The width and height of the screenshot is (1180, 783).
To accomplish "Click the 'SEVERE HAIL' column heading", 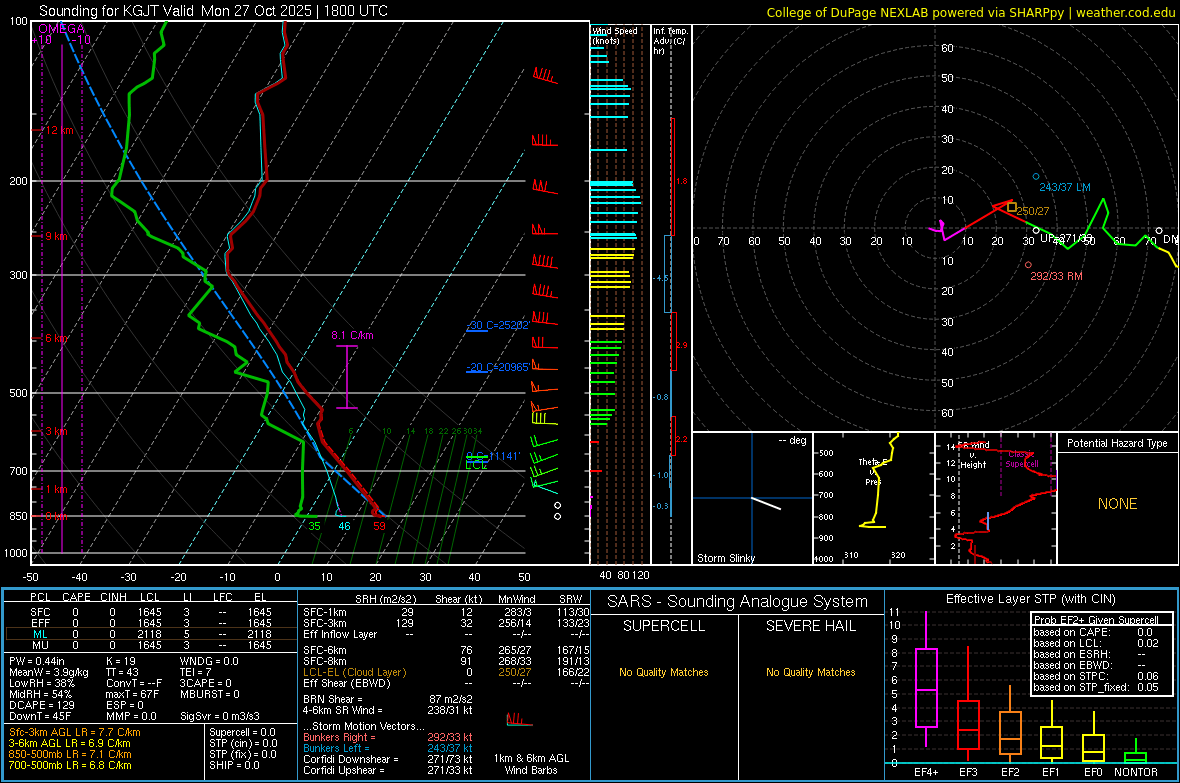I will [810, 626].
